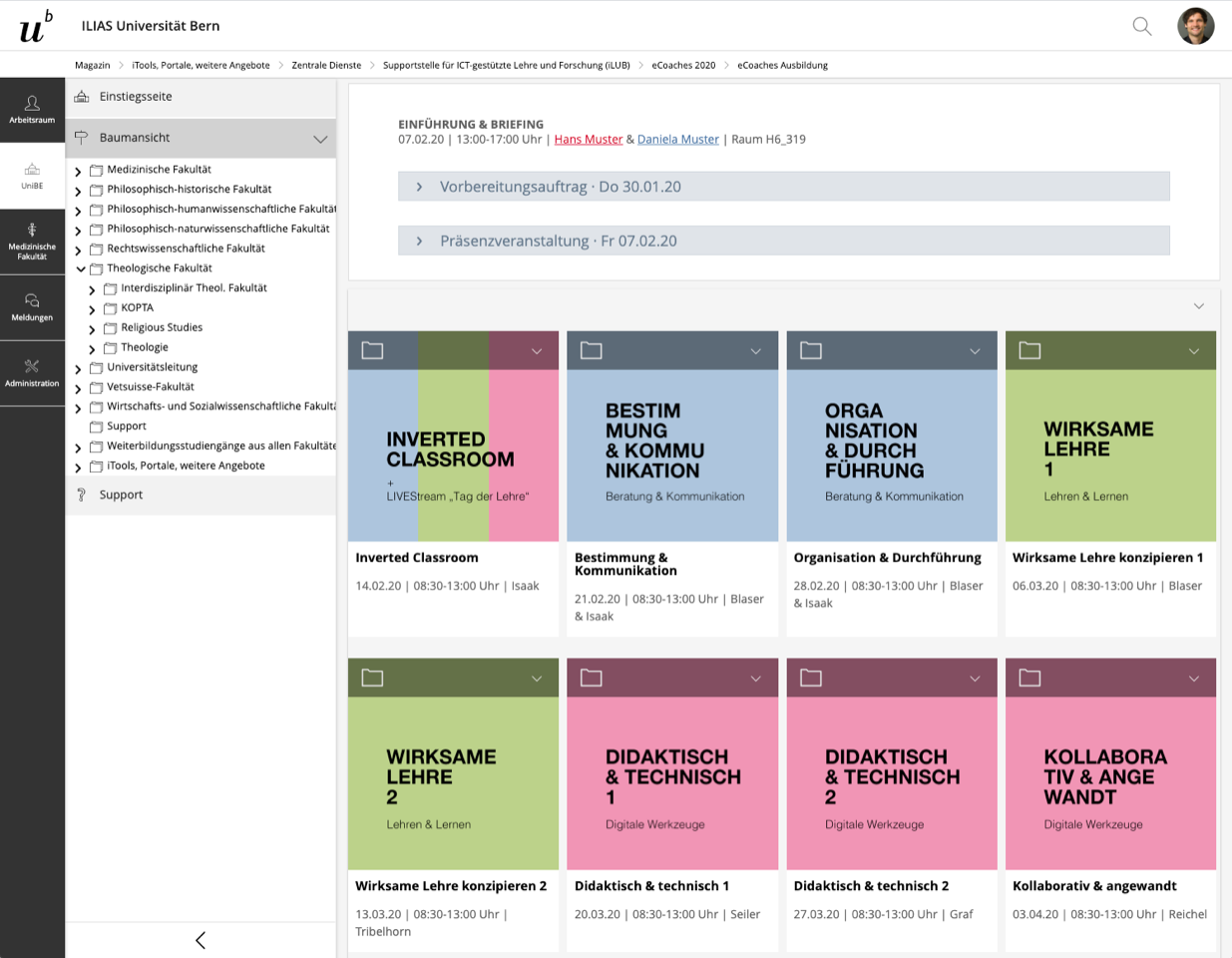Click the UniBE sidebar icon

click(x=32, y=176)
